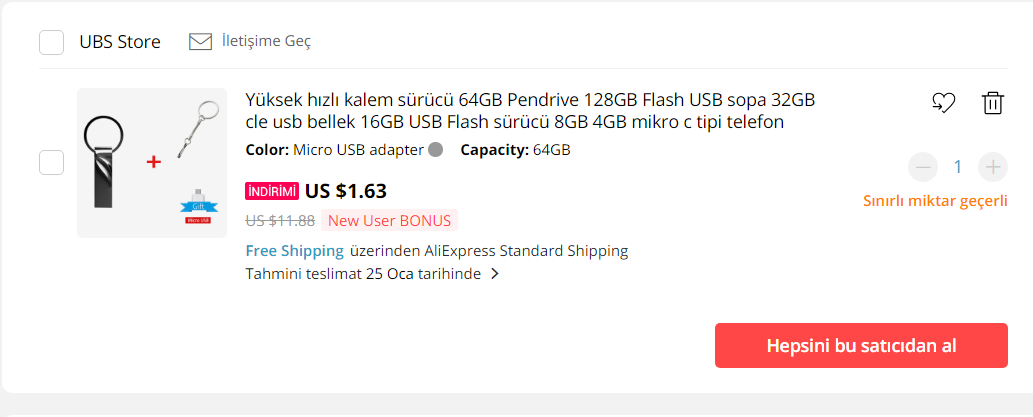Click the İNDİRİMİ discount badge
The height and width of the screenshot is (417, 1033).
(272, 191)
